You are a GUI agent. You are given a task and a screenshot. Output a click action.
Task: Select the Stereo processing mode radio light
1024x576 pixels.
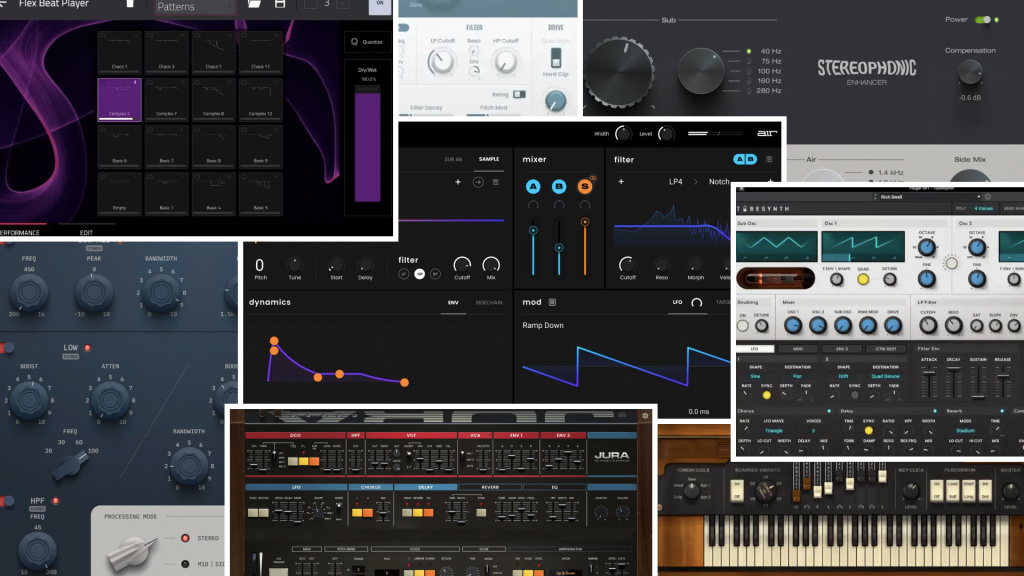[185, 538]
